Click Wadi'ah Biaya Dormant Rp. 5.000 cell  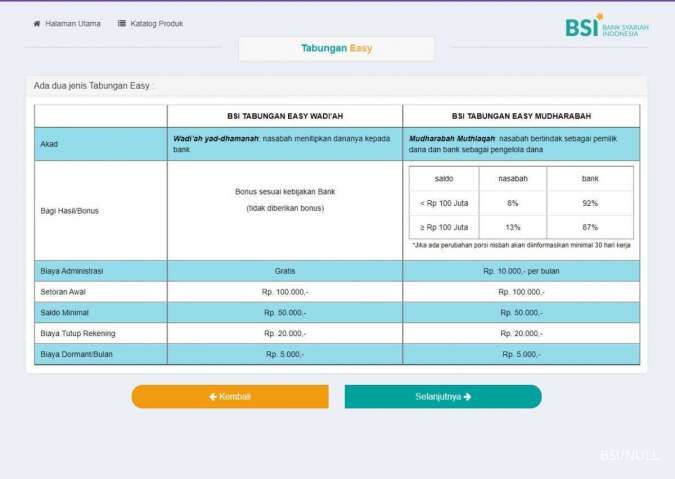pos(285,354)
